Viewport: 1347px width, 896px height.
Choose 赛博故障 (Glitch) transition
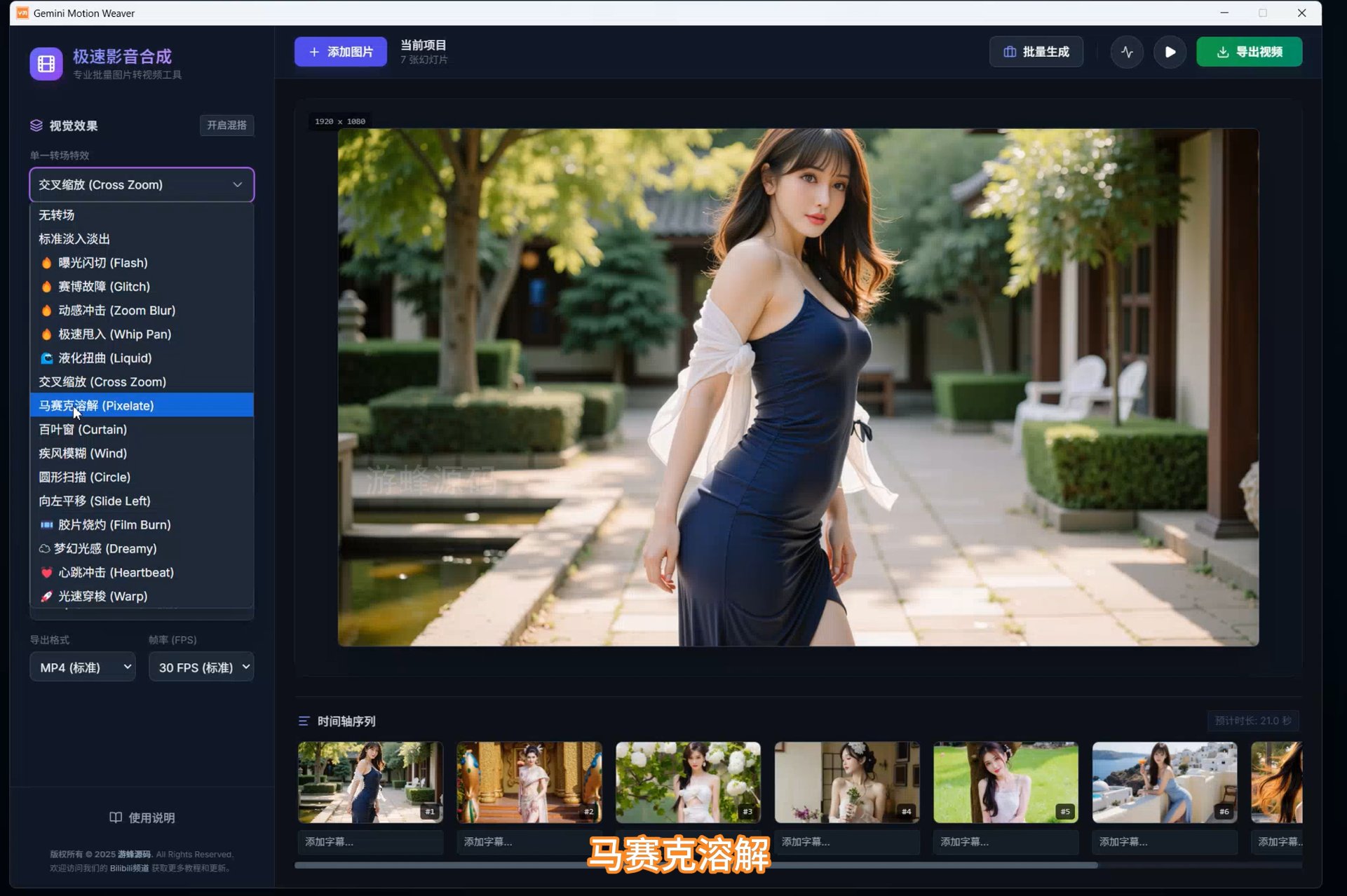coord(142,287)
